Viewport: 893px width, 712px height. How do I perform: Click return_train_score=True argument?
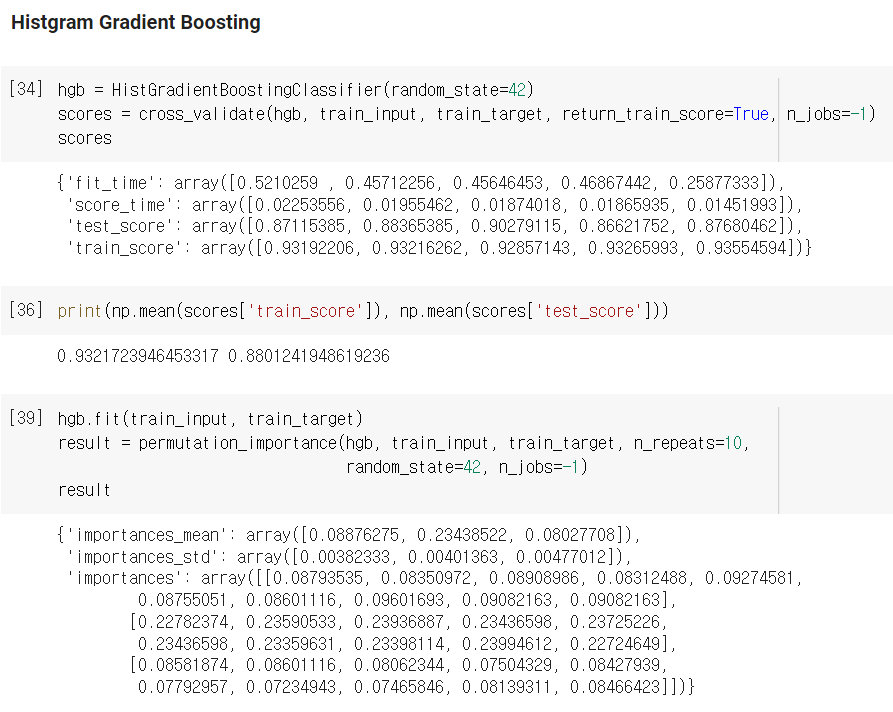coord(665,114)
